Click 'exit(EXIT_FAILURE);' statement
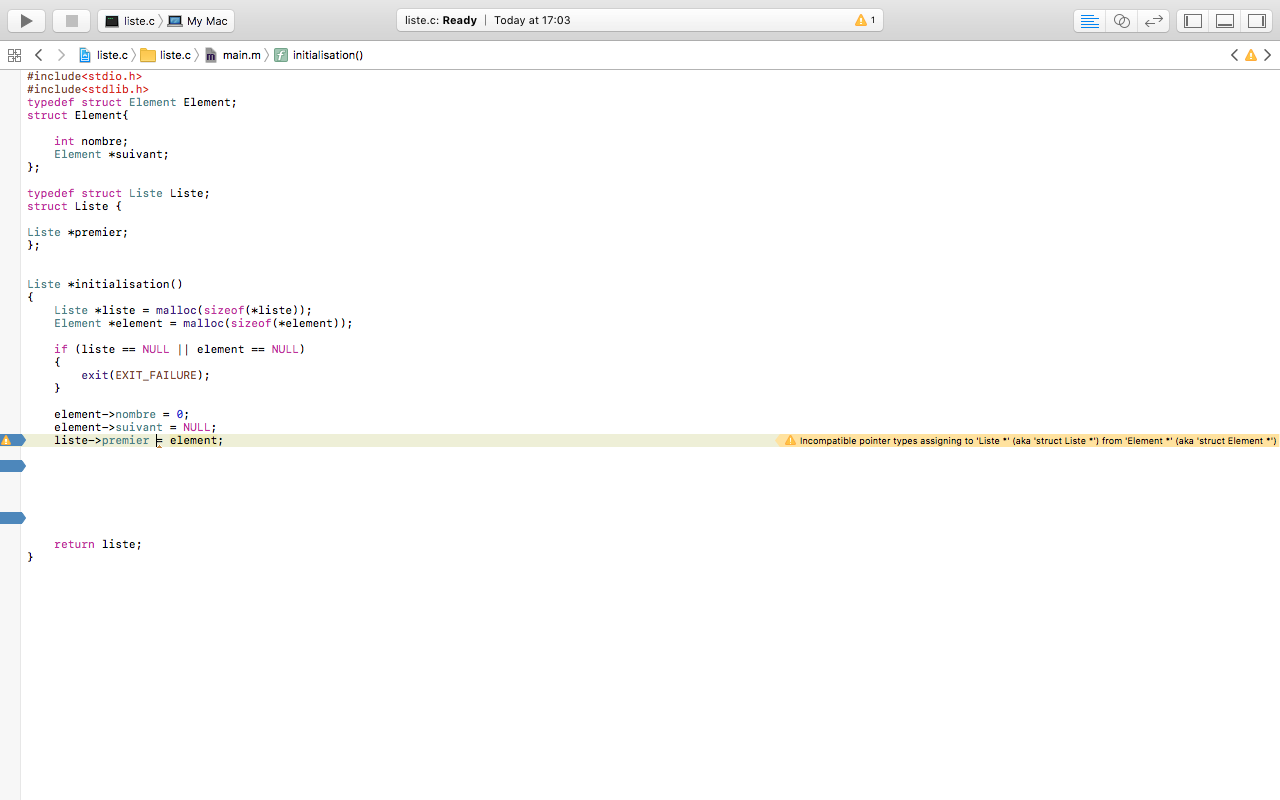1280x800 pixels. (146, 375)
